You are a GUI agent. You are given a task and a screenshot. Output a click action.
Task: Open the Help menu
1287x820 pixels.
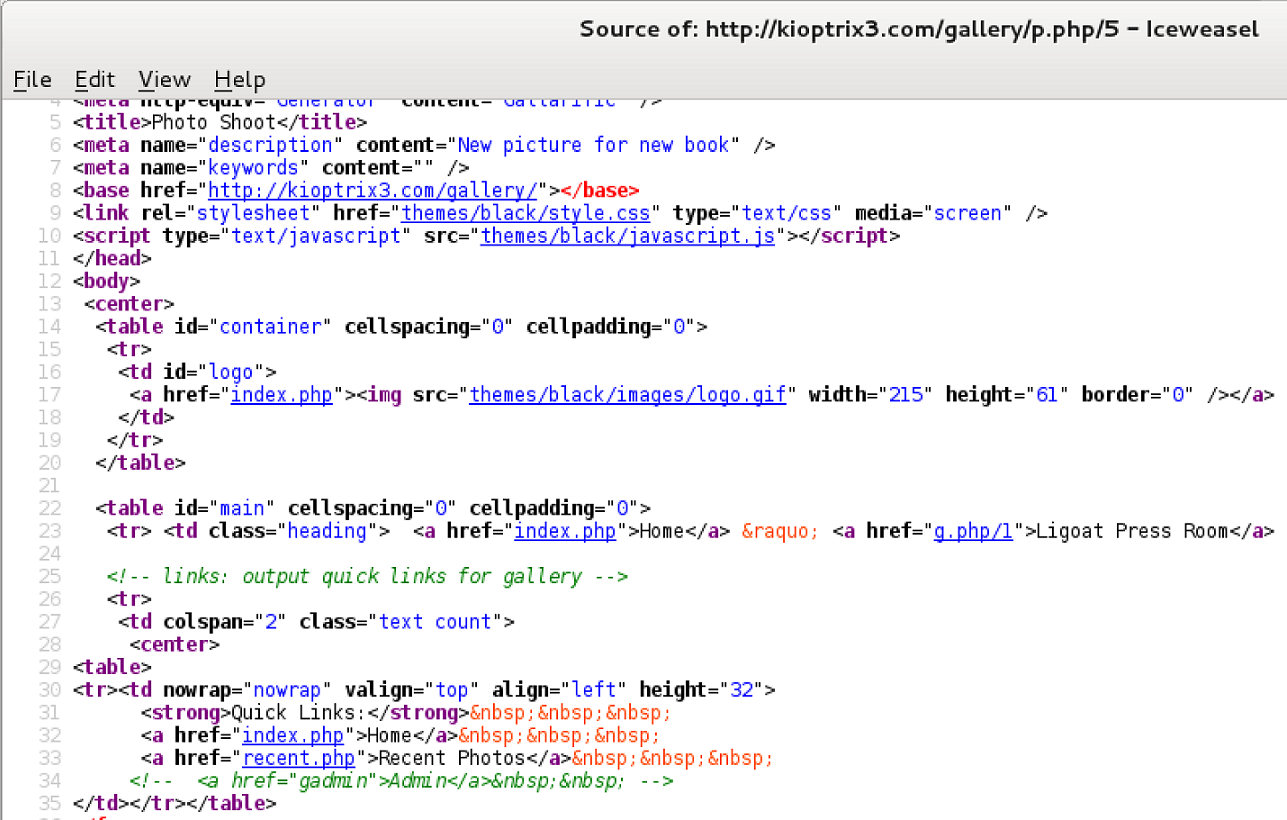click(240, 79)
